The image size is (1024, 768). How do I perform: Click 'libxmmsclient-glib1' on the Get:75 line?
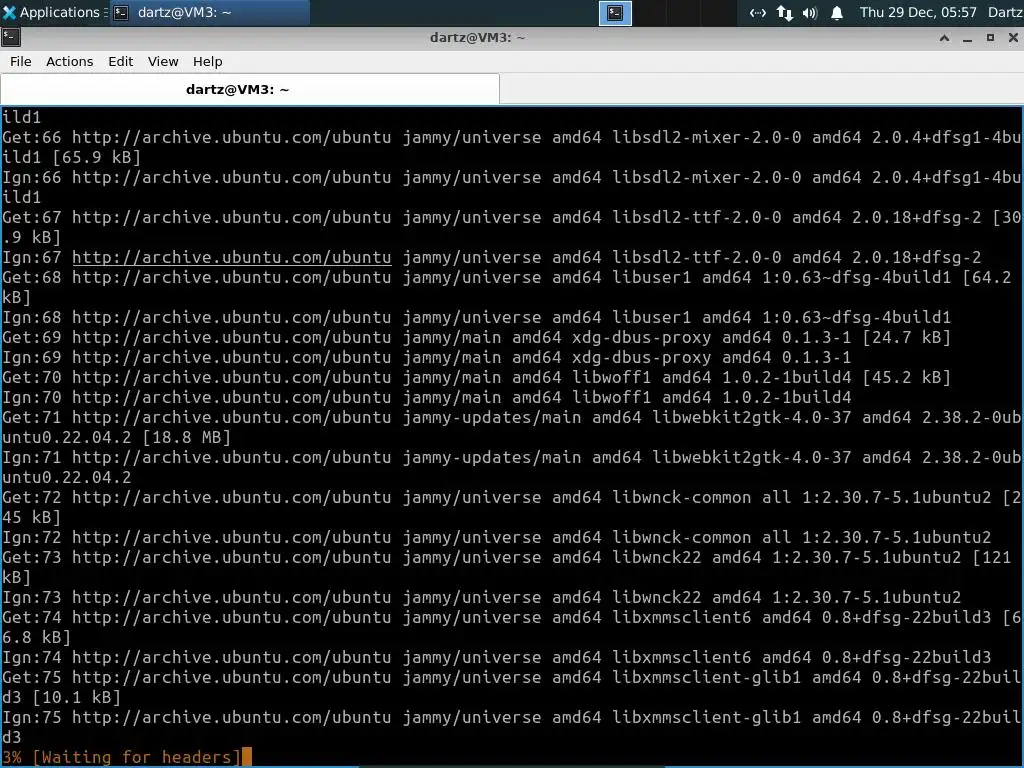click(706, 678)
